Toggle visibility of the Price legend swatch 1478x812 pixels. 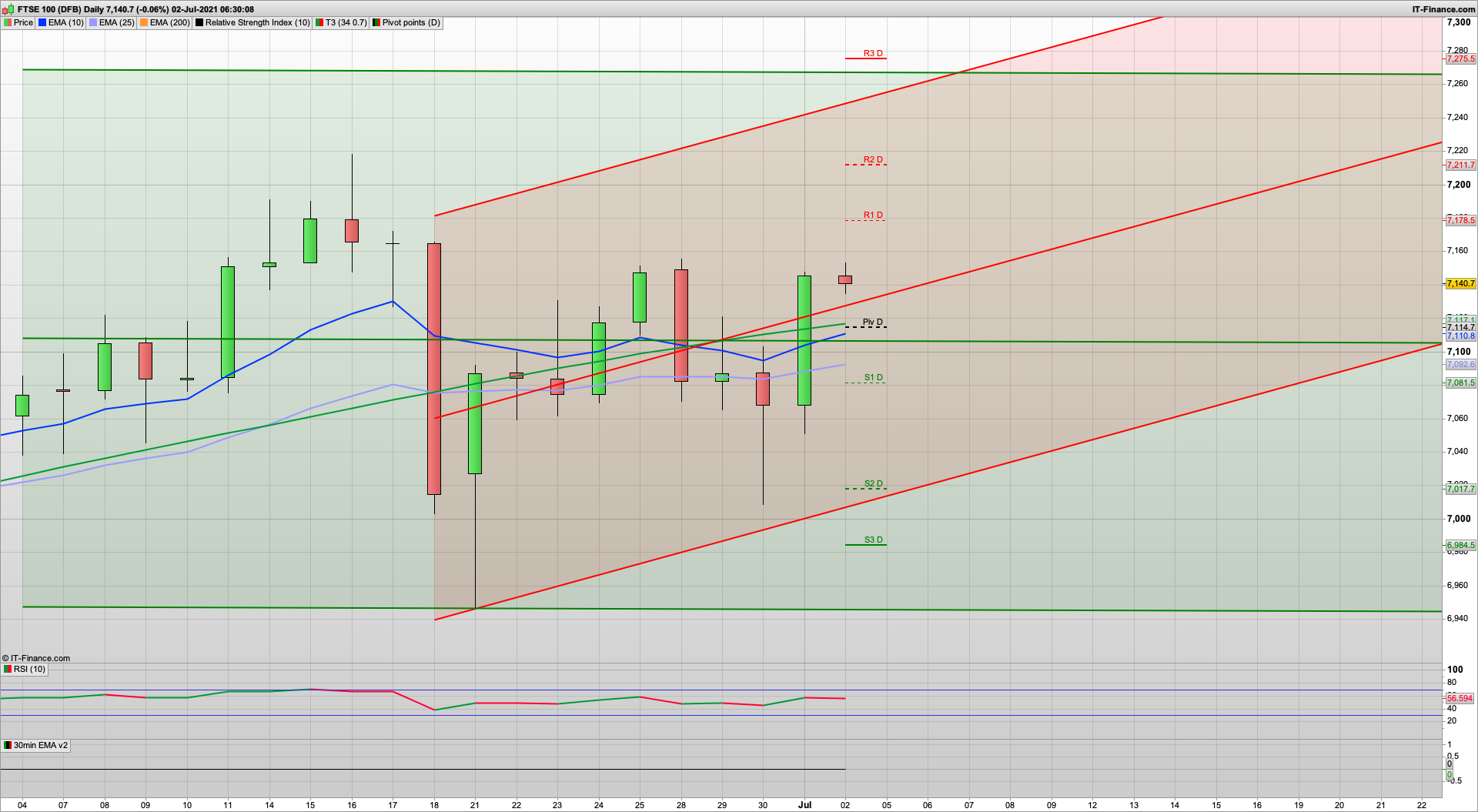7,22
